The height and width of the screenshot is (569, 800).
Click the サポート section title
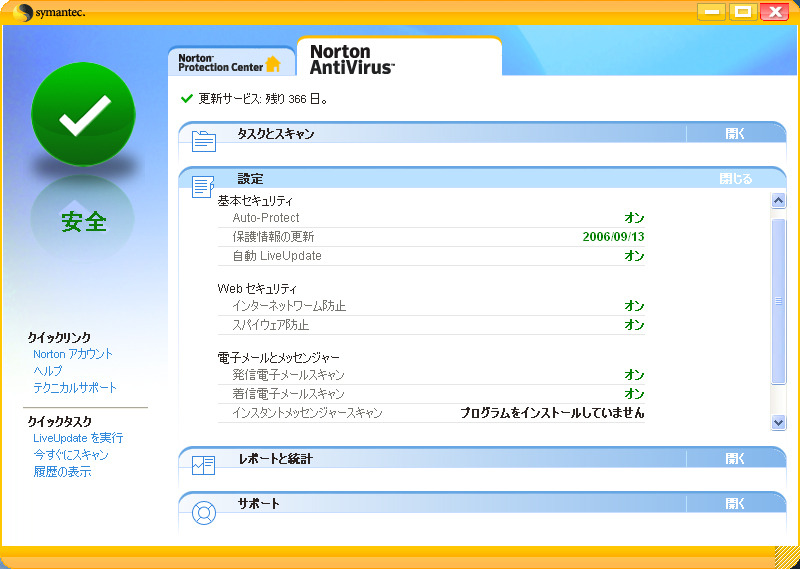click(259, 504)
